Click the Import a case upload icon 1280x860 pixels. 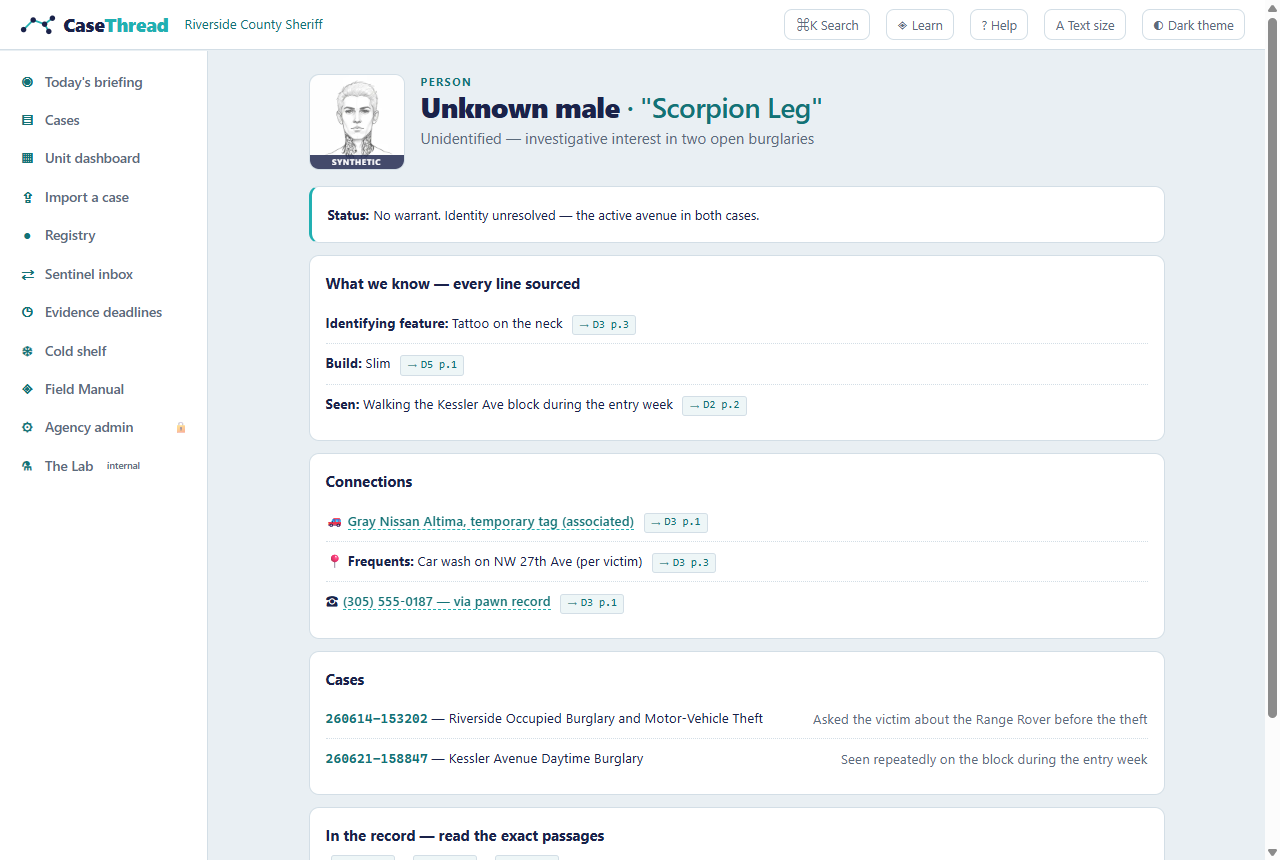pyautogui.click(x=27, y=197)
